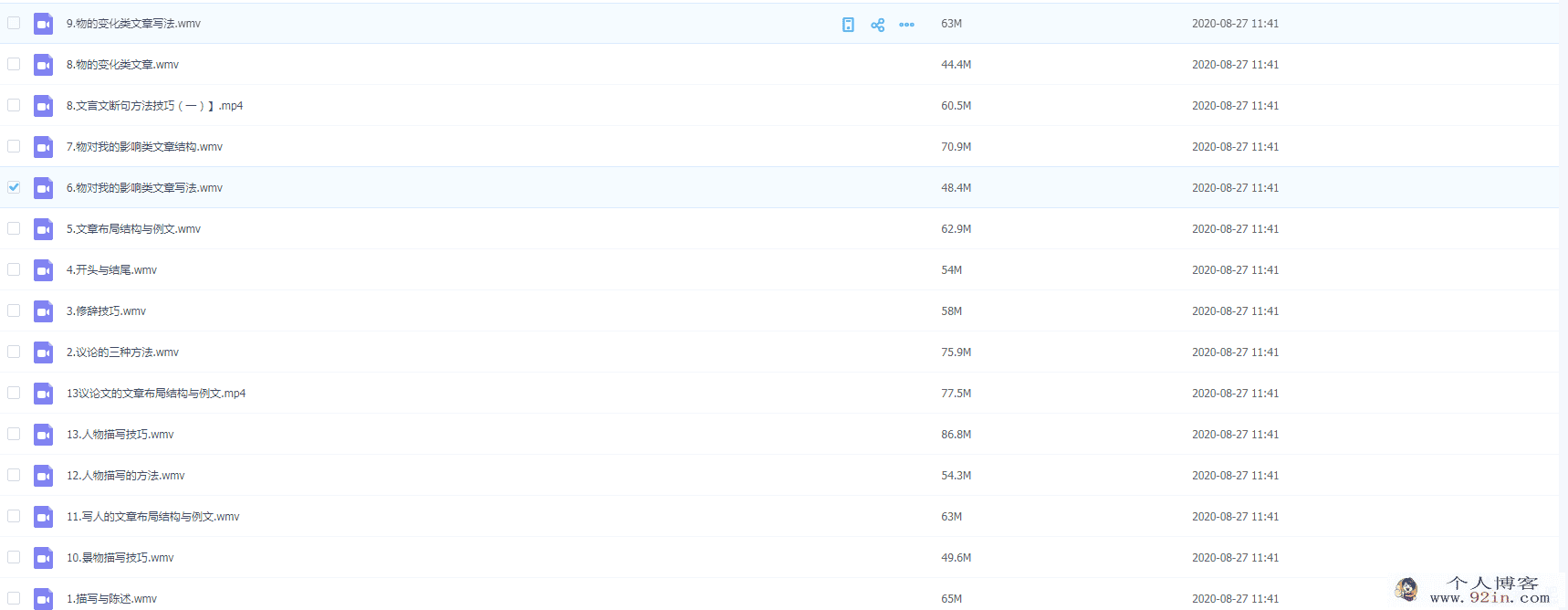Open file 11.写人的文章布局结构与例文.wmv
Image resolution: width=1568 pixels, height=610 pixels.
tap(152, 517)
